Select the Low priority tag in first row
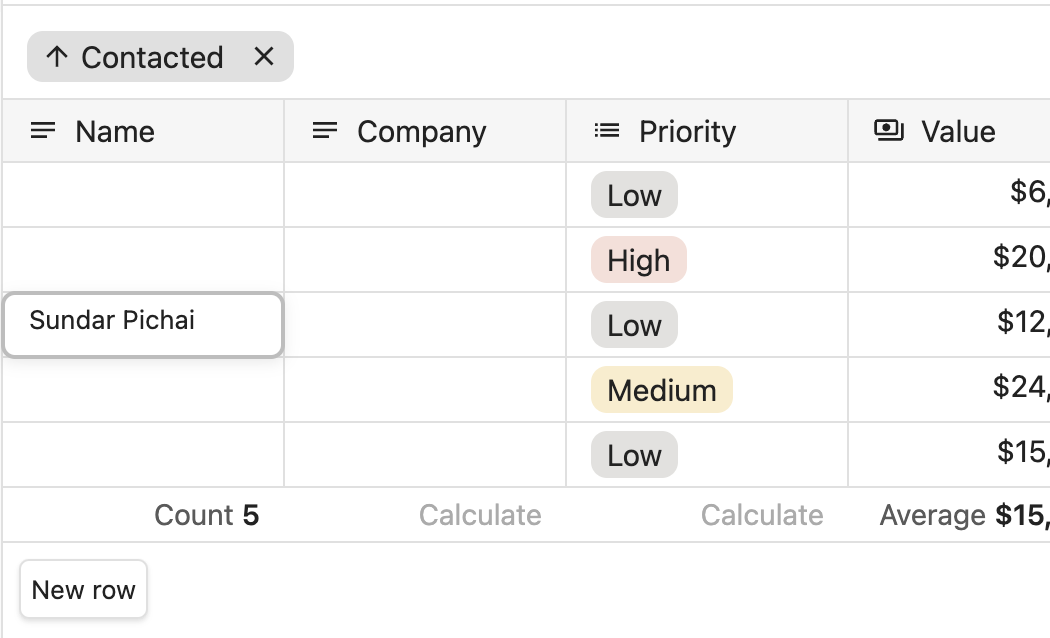This screenshot has width=1050, height=638. coord(634,195)
